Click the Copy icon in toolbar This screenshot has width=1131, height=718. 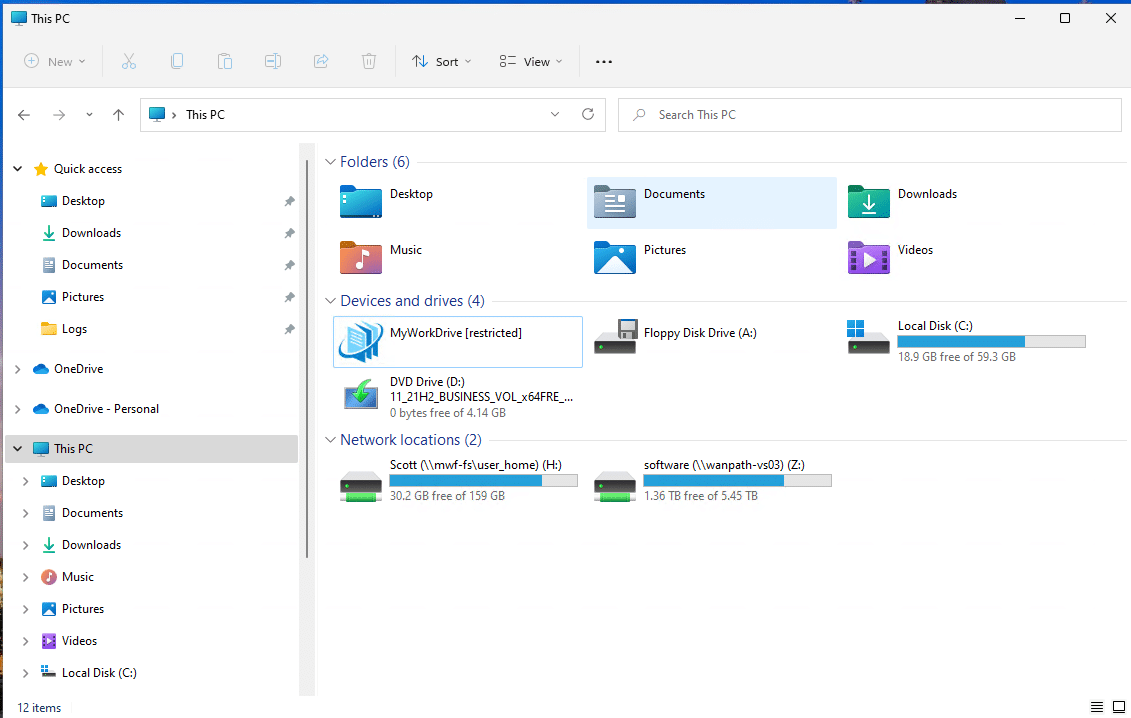pos(177,61)
